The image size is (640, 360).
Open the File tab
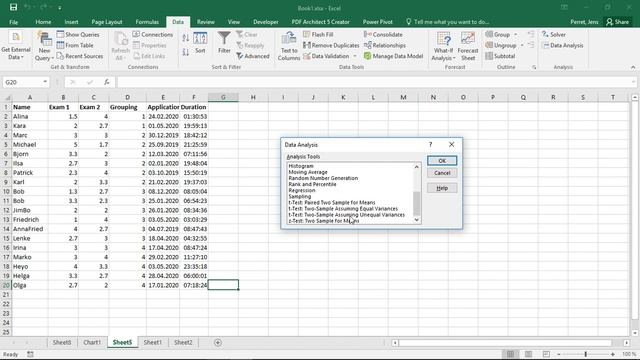point(13,22)
